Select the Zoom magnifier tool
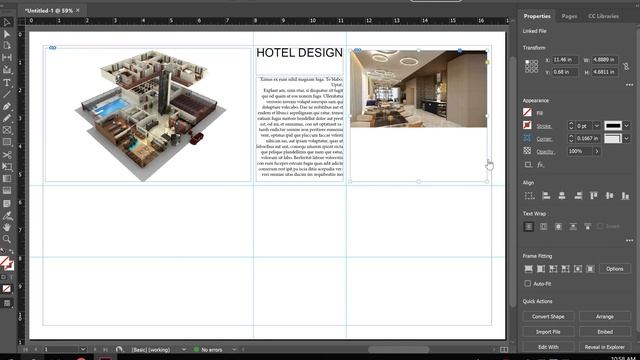640x360 pixels. [7, 239]
